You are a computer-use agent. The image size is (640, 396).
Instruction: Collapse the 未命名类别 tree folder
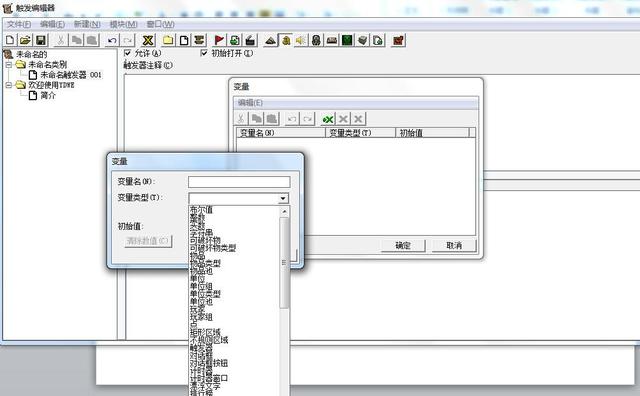(x=9, y=65)
